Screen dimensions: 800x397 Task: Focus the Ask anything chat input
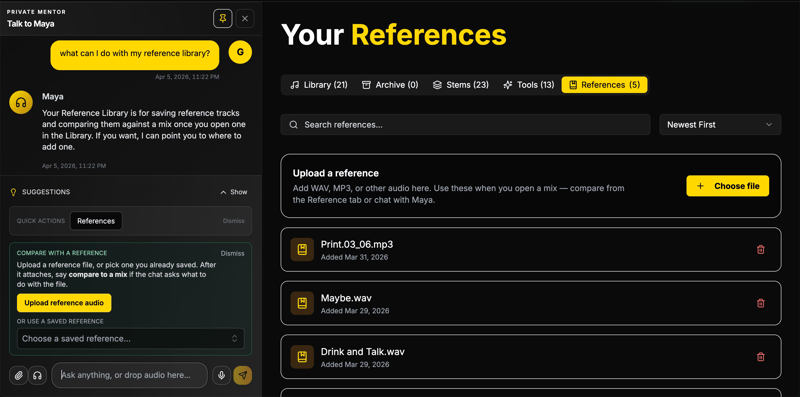(130, 375)
